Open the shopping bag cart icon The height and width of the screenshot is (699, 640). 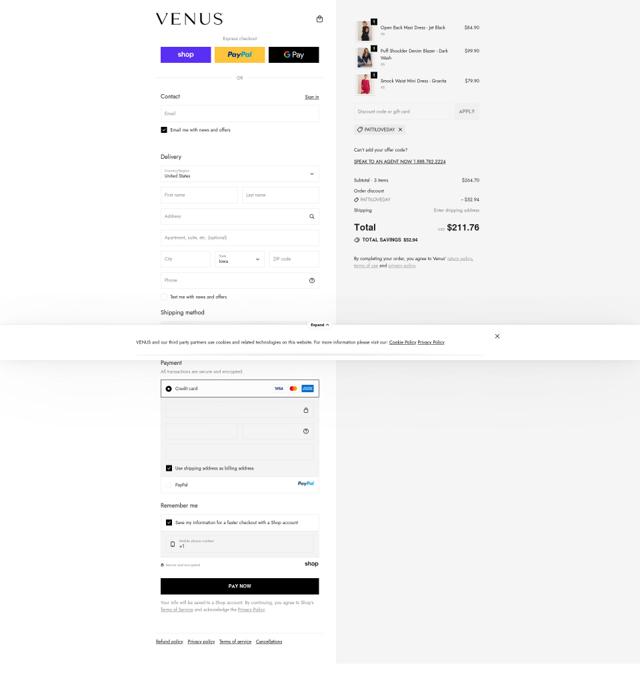coord(320,19)
